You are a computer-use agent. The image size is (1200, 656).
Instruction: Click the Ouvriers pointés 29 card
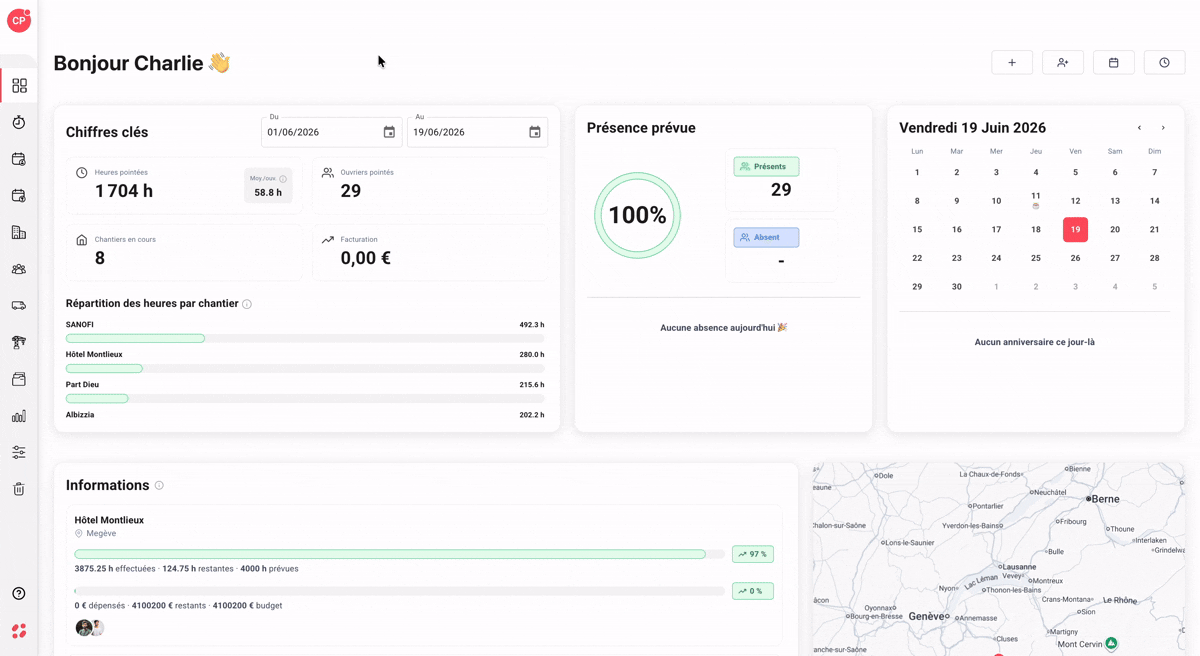point(430,184)
